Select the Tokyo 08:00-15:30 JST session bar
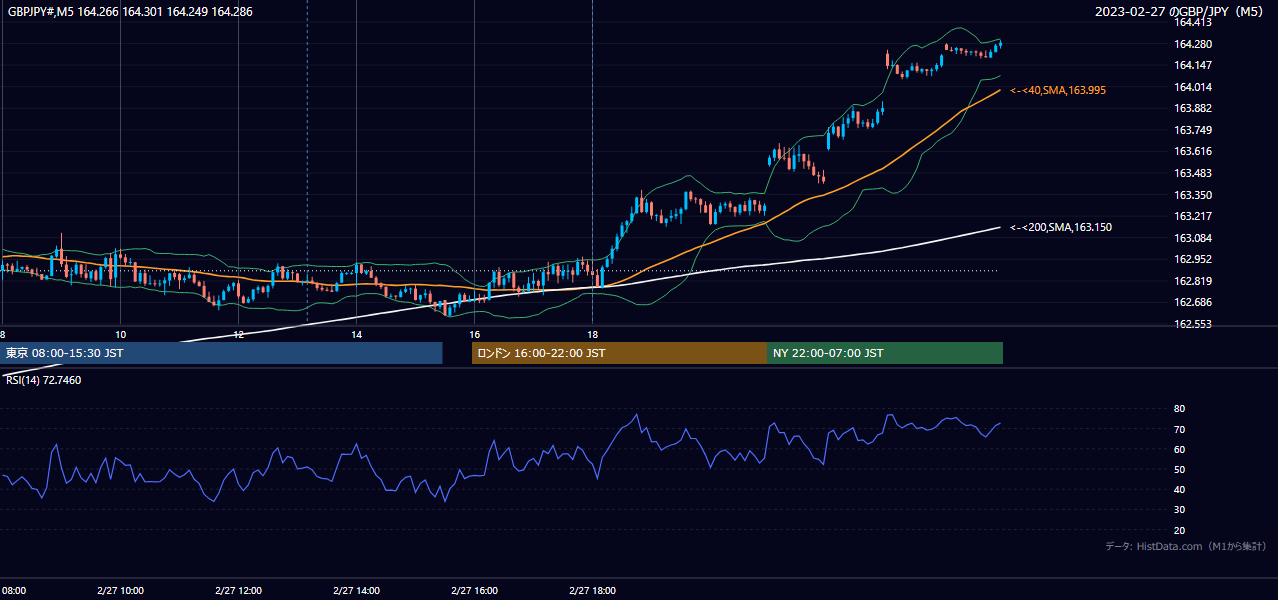 pyautogui.click(x=221, y=353)
